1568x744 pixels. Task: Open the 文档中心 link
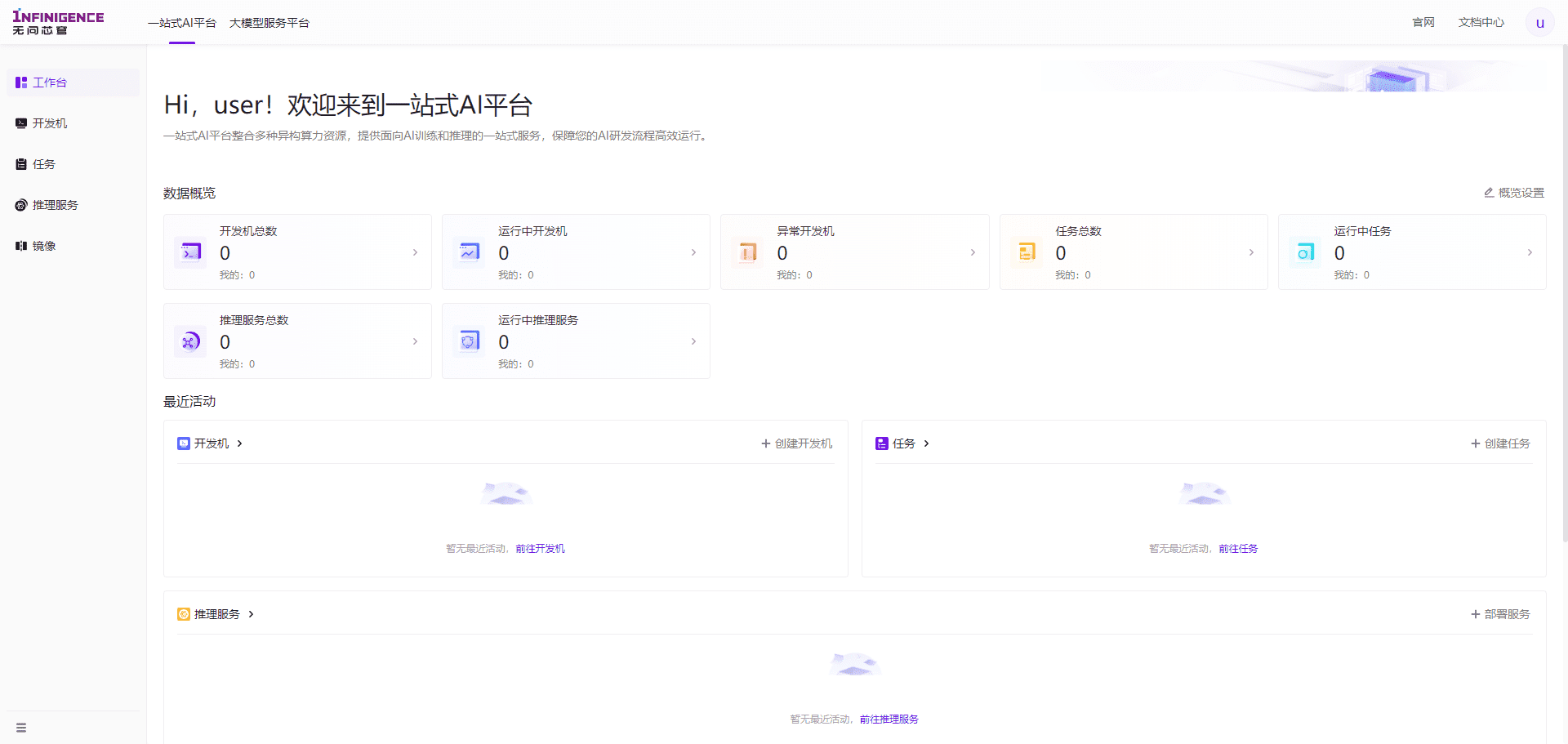(x=1481, y=23)
